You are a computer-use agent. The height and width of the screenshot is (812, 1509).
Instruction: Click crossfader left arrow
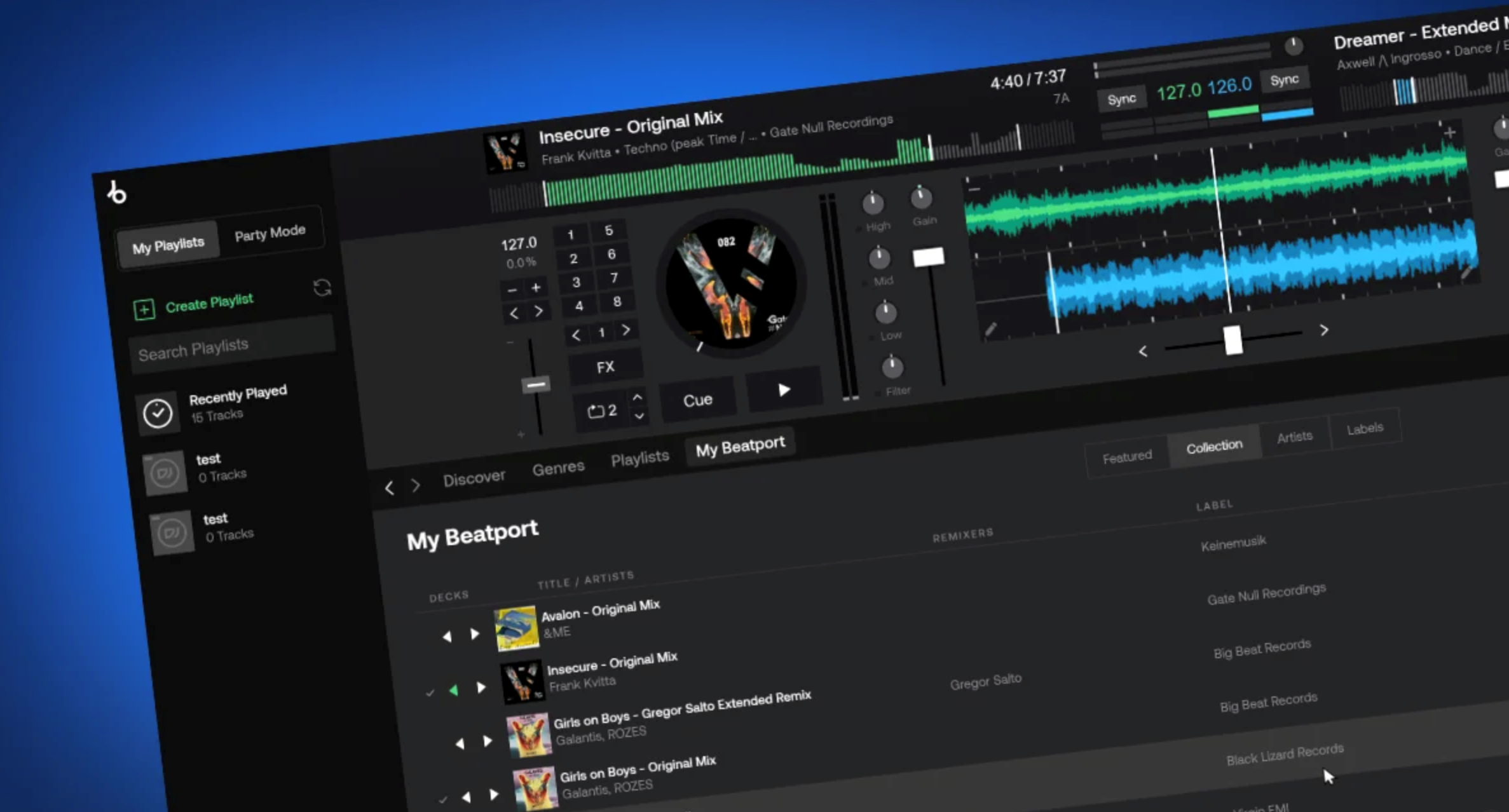(x=1142, y=351)
